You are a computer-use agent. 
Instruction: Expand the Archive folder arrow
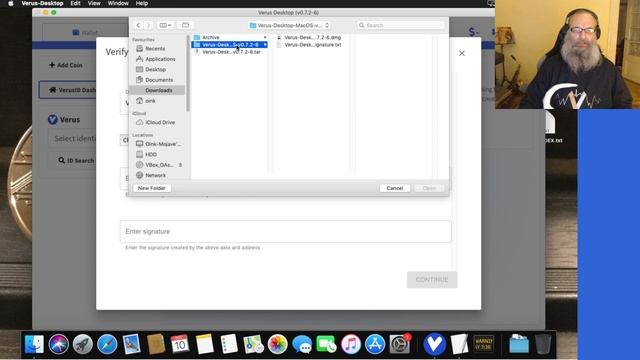point(265,37)
